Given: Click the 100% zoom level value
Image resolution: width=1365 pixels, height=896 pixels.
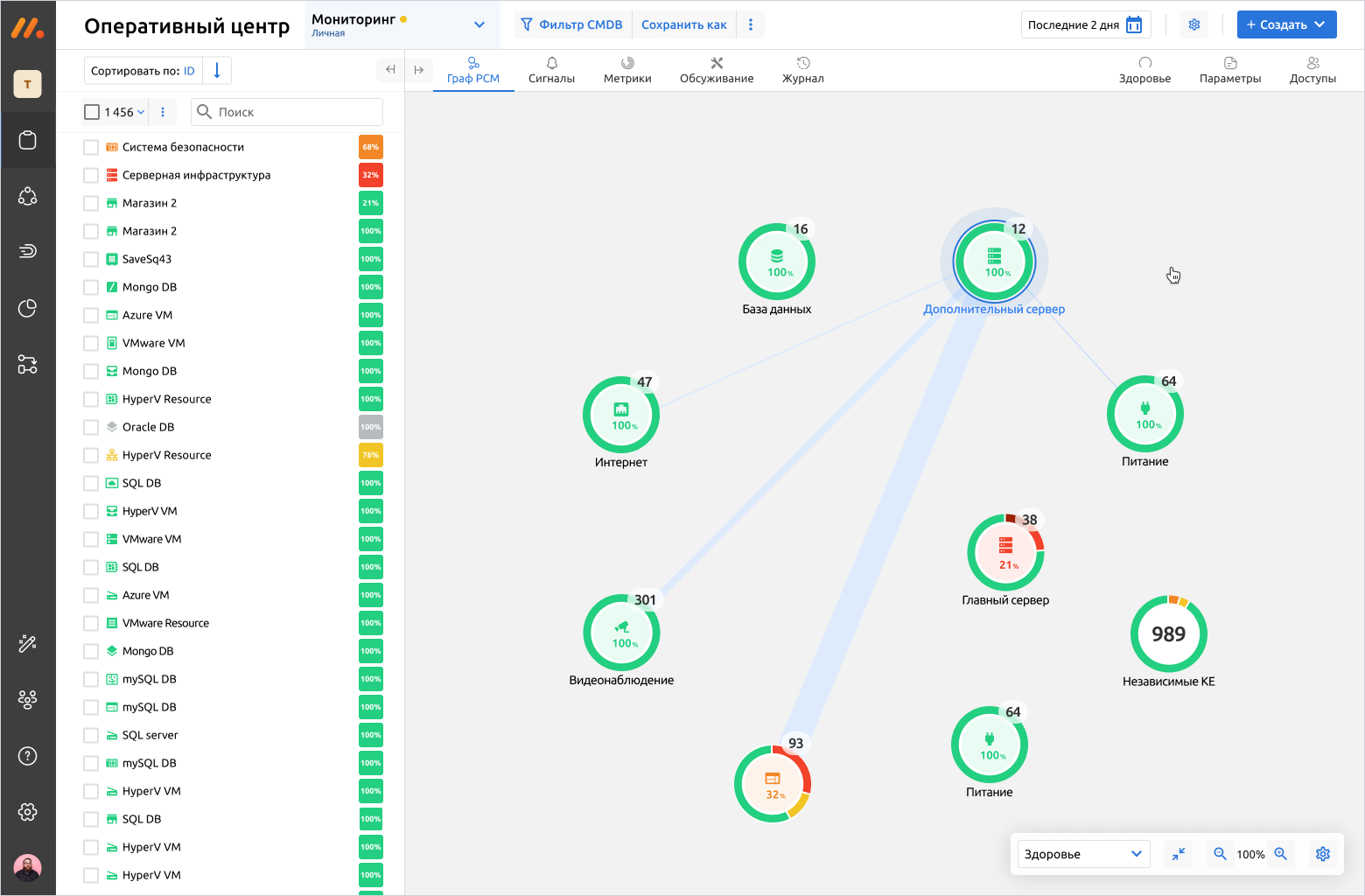Looking at the screenshot, I should (1250, 855).
